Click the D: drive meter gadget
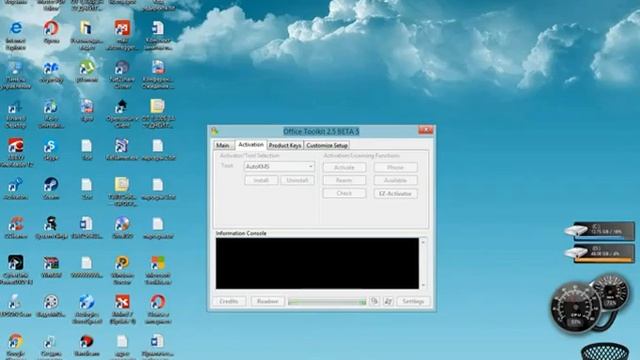 600,253
